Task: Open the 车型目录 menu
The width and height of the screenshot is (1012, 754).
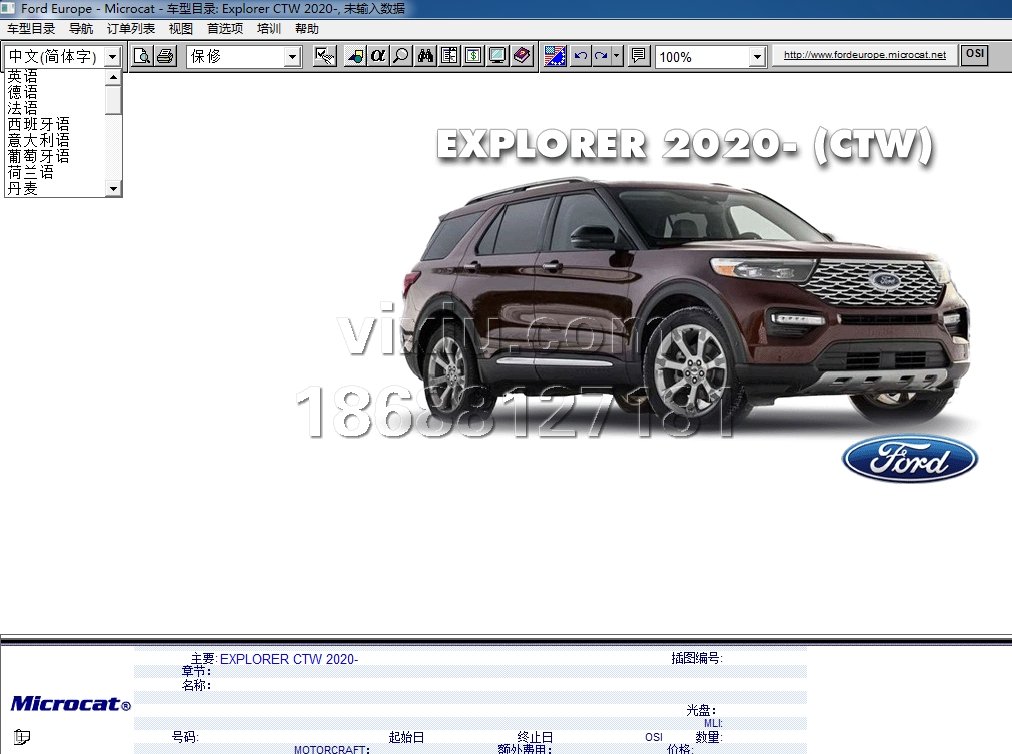Action: (x=31, y=29)
